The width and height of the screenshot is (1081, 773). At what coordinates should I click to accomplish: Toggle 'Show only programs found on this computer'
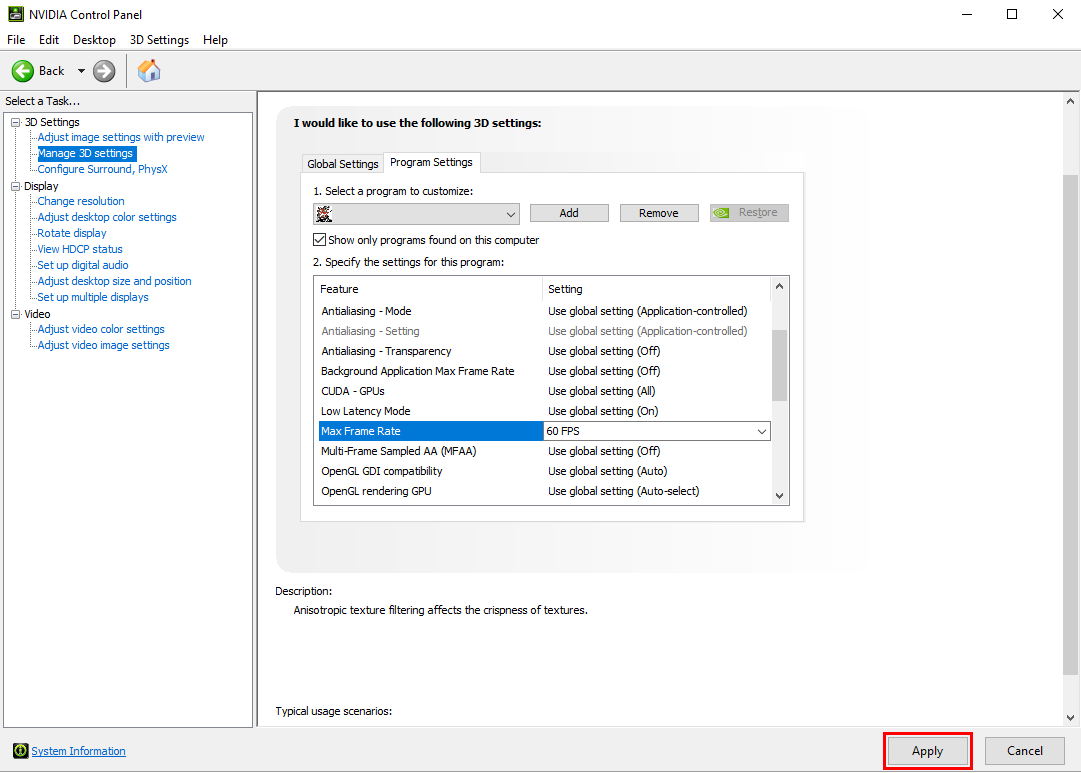coord(319,240)
